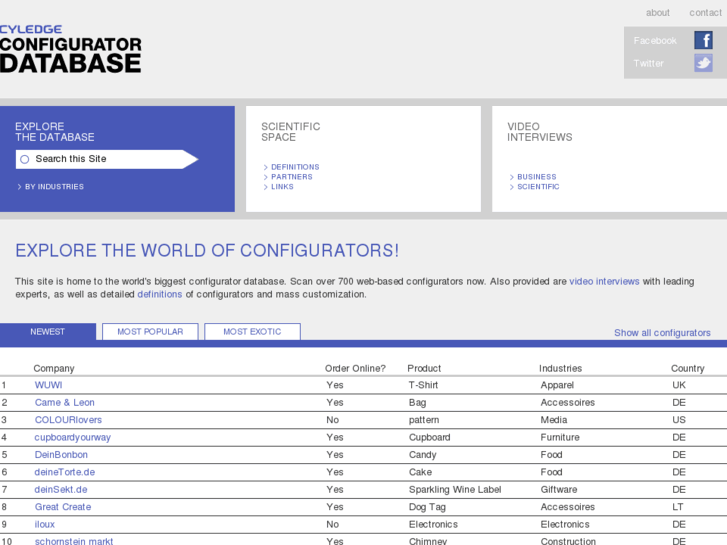Click the Order Online? column header
Viewport: 727px width, 545px height.
tap(355, 368)
